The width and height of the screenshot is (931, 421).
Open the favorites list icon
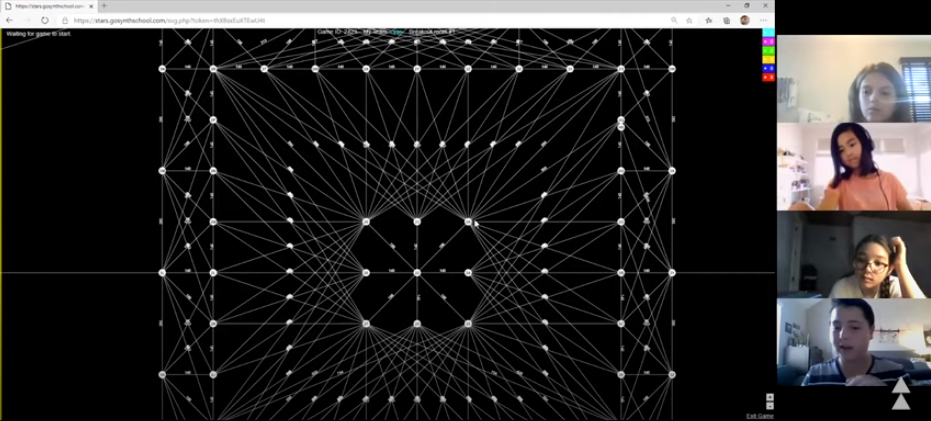[709, 20]
